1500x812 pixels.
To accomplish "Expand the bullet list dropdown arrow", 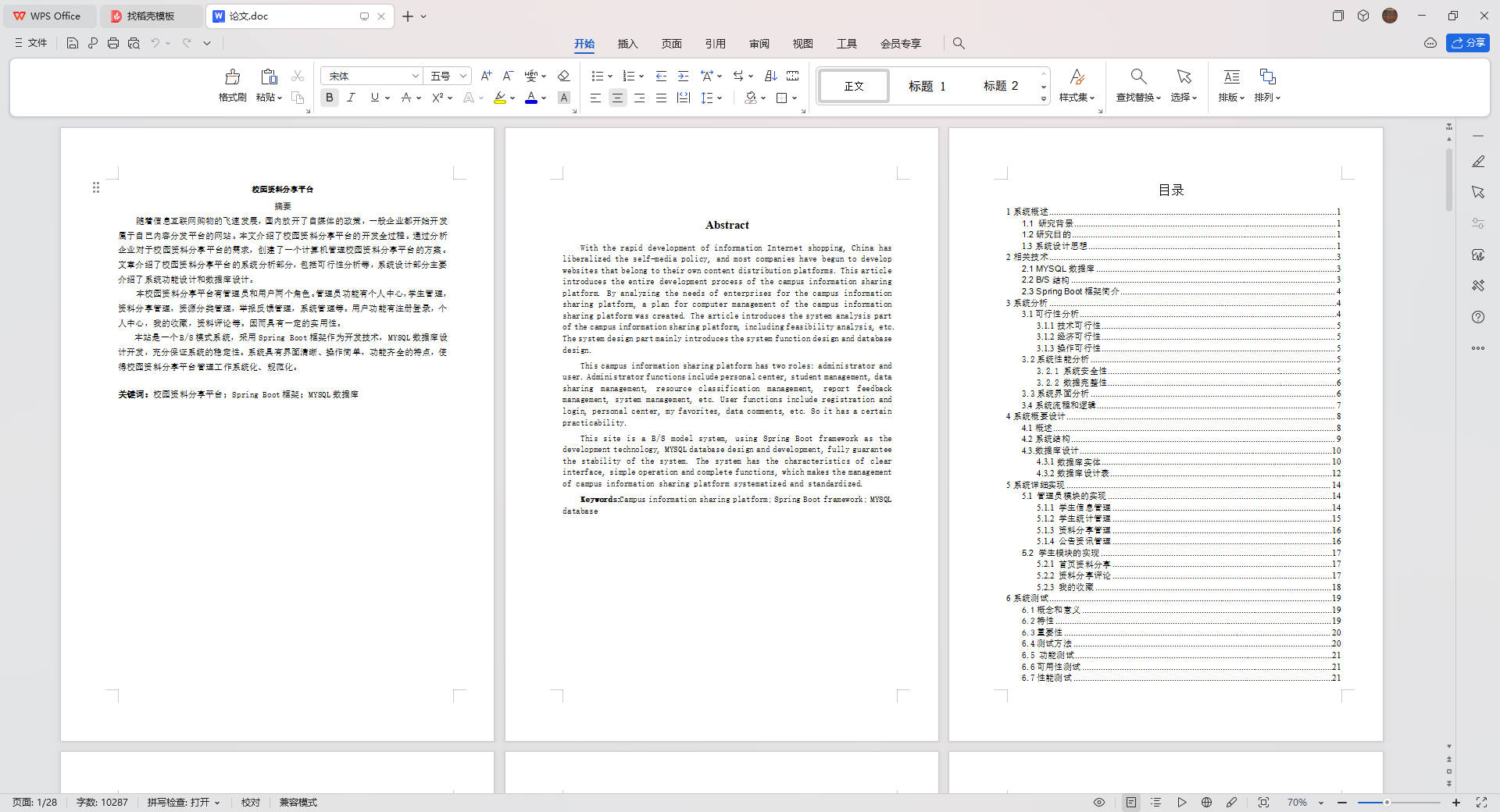I will pyautogui.click(x=609, y=76).
